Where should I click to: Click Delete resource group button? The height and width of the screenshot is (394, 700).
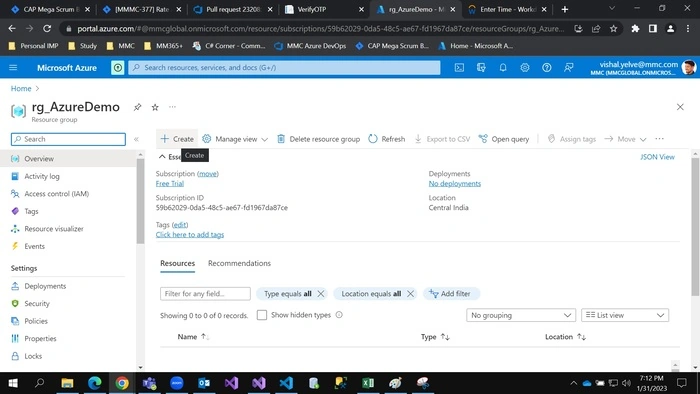tap(318, 139)
